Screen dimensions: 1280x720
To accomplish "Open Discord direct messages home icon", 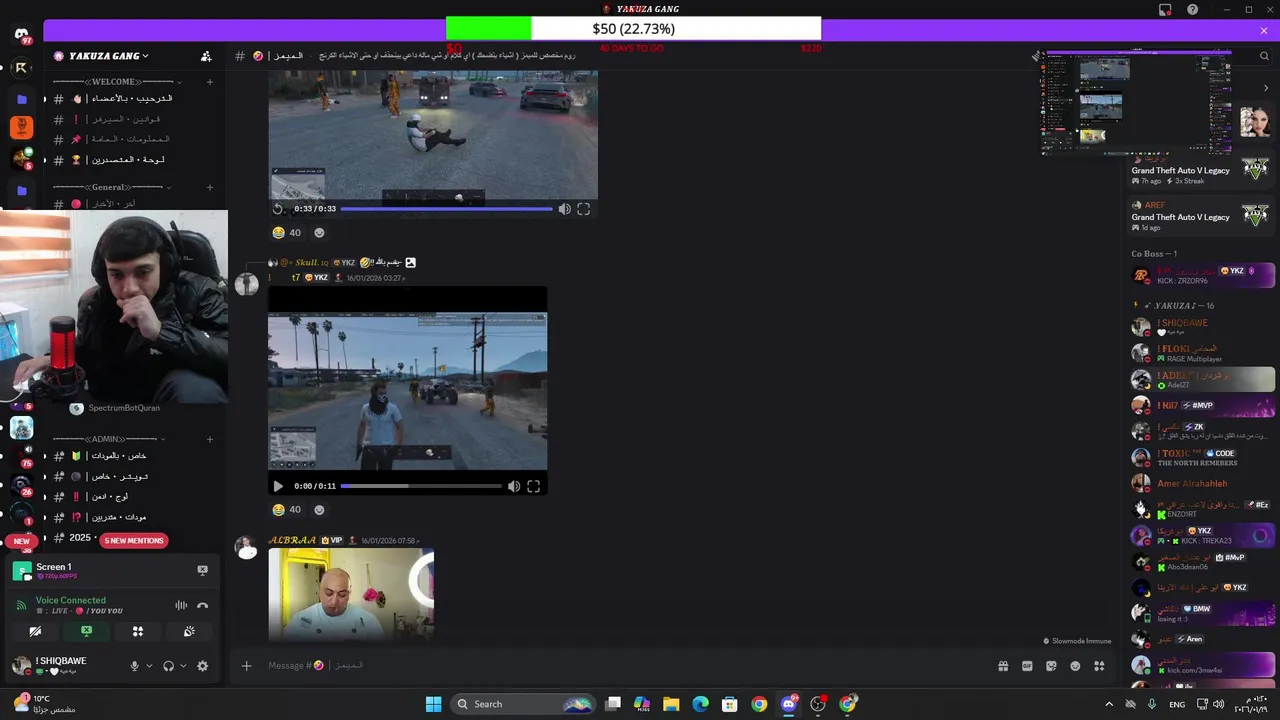I will 22,35.
